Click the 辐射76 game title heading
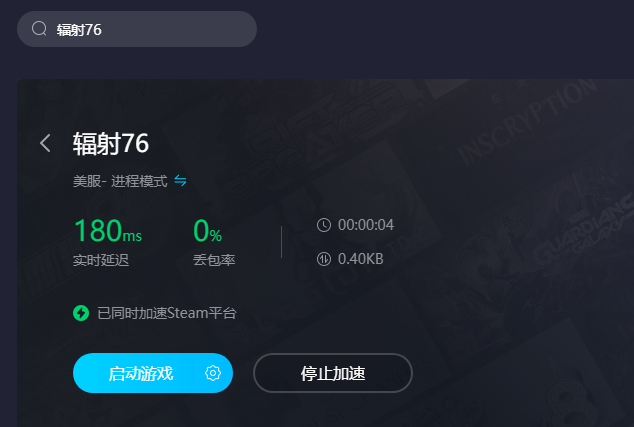Screen dimensions: 634x427 pos(111,144)
